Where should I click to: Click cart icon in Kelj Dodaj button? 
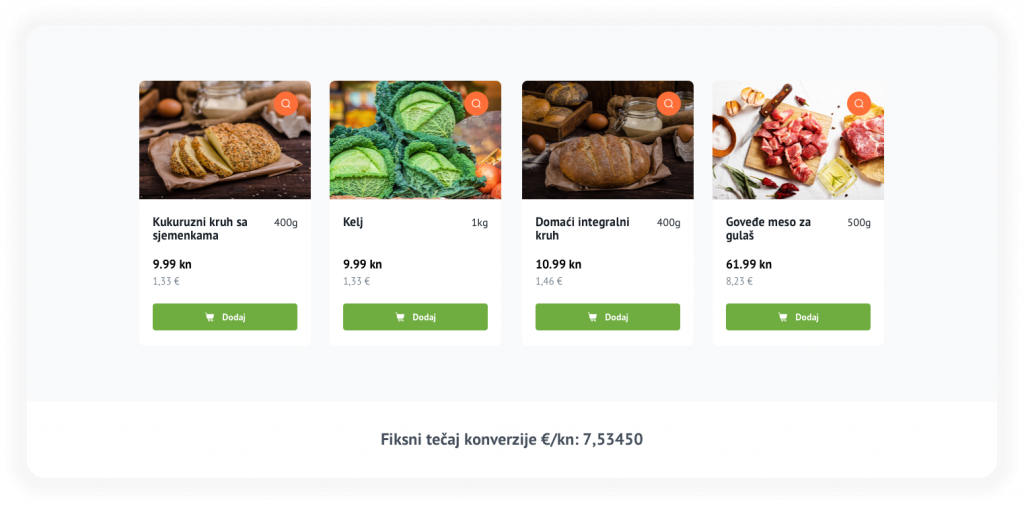pos(400,317)
